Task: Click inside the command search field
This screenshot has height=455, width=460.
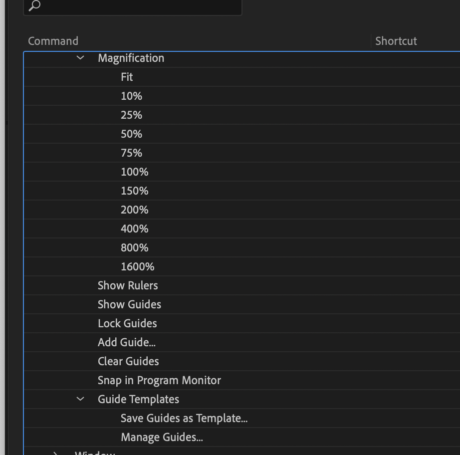Action: tap(132, 6)
